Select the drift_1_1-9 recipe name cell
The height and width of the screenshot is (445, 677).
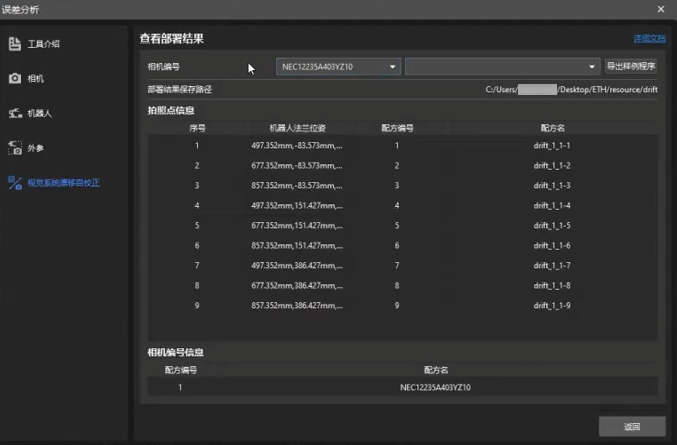(x=552, y=305)
